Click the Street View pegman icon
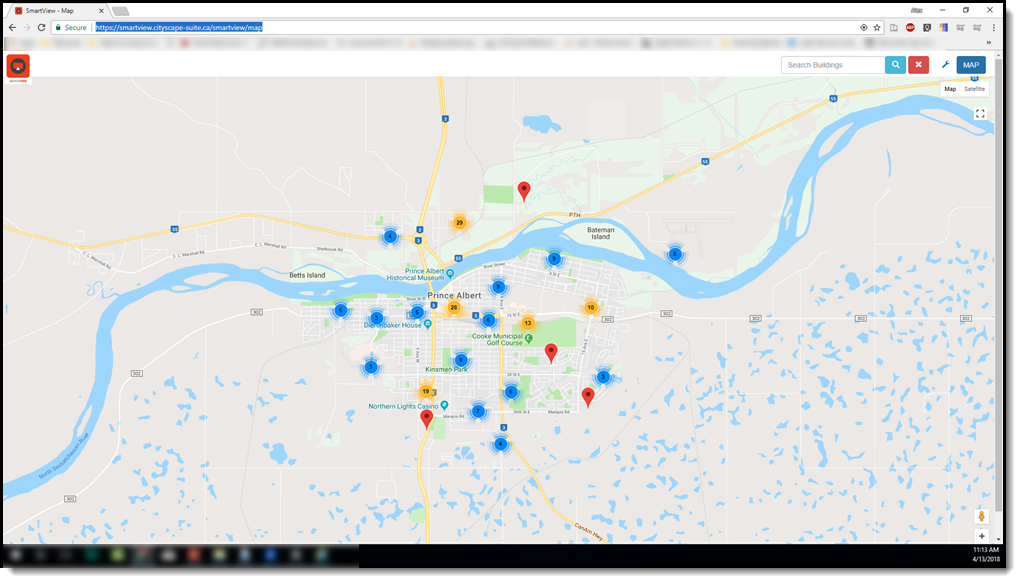1021x583 pixels. 982,517
